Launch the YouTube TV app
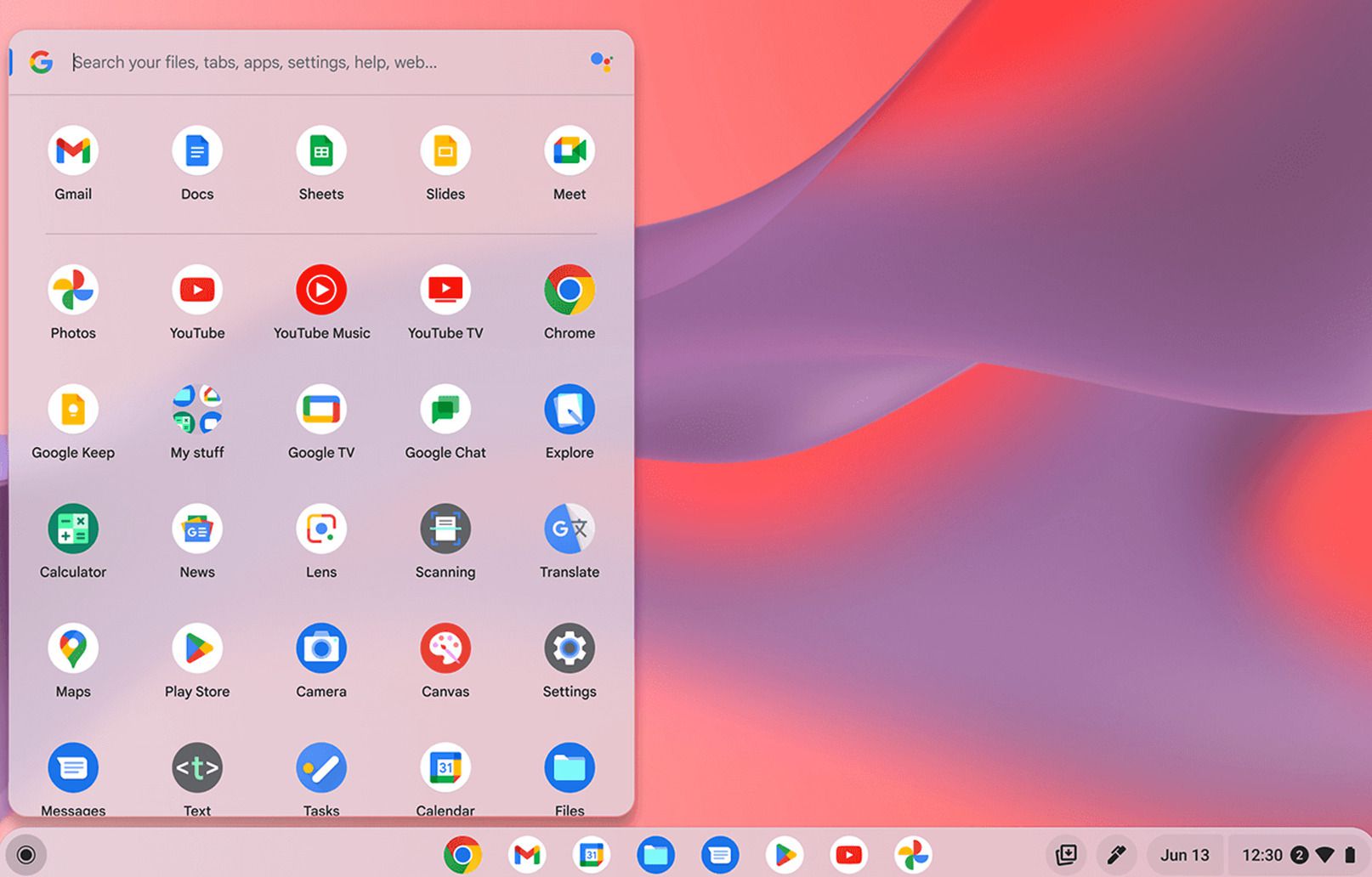Viewport: 1372px width, 877px height. pyautogui.click(x=445, y=290)
